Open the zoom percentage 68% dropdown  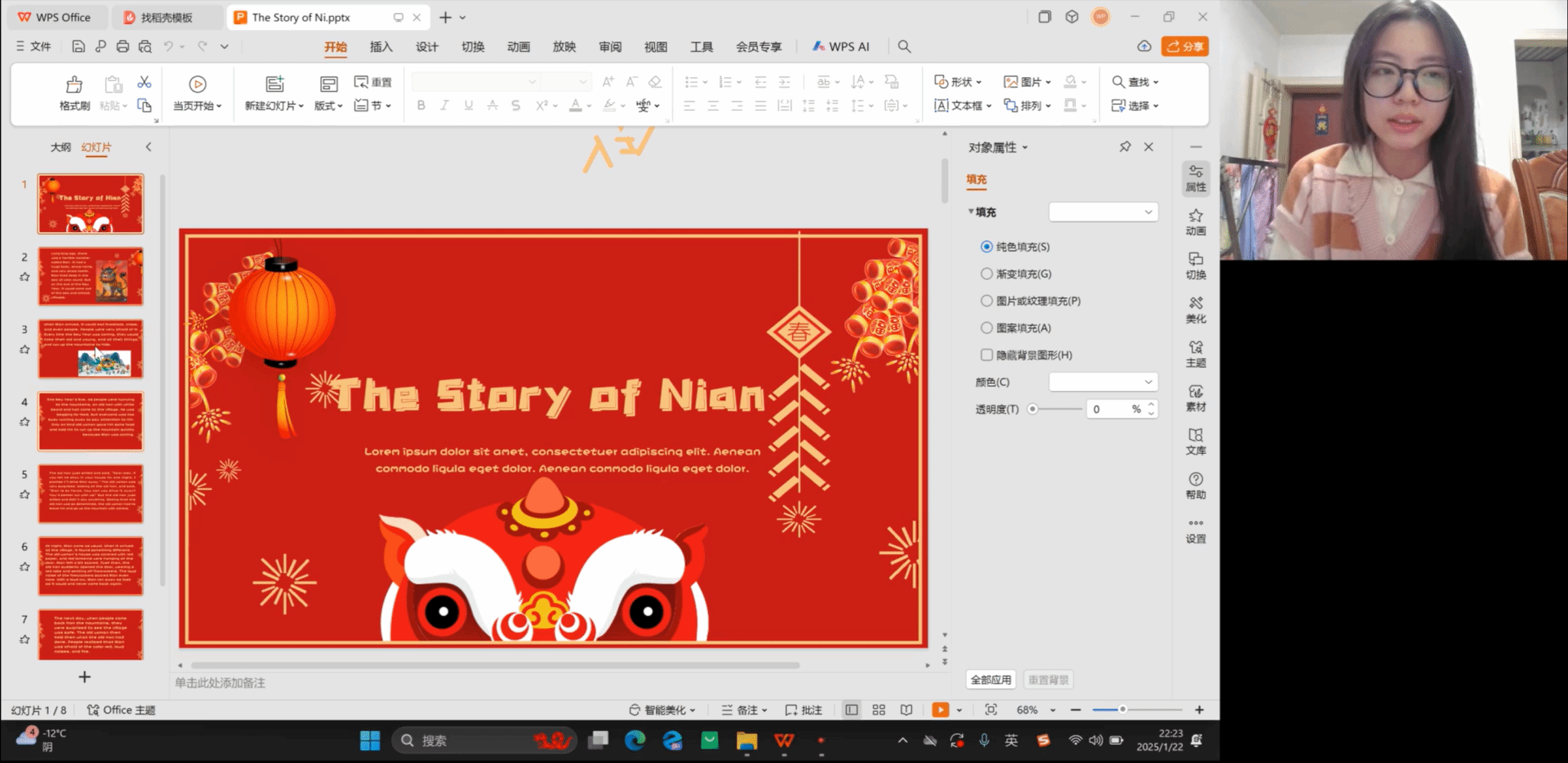(1053, 710)
